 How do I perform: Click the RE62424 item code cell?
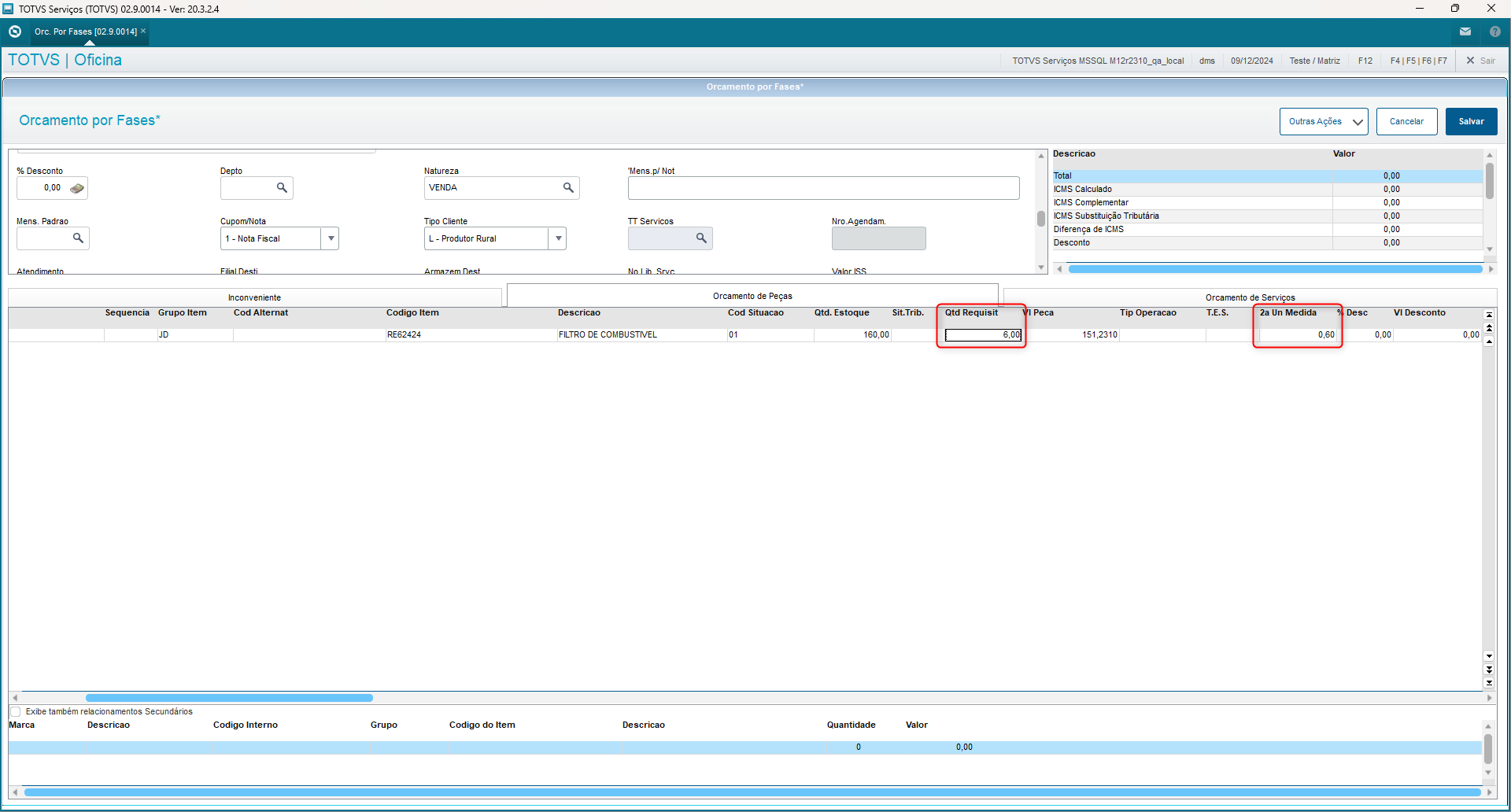[x=471, y=335]
